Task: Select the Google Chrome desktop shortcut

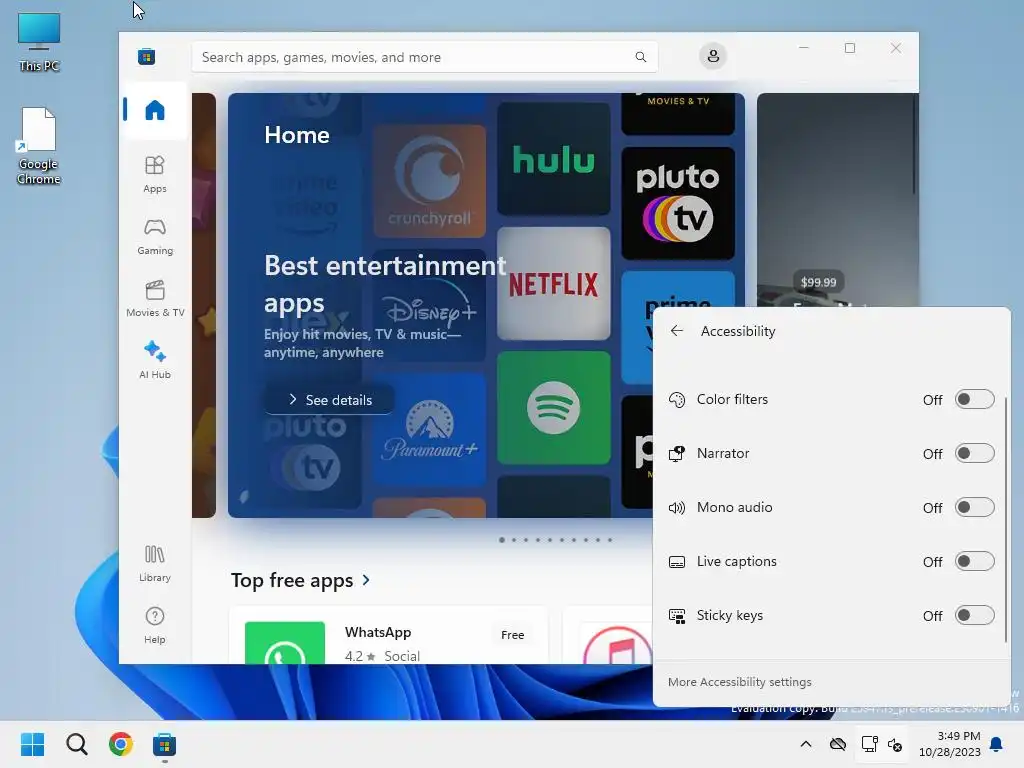Action: (x=39, y=146)
